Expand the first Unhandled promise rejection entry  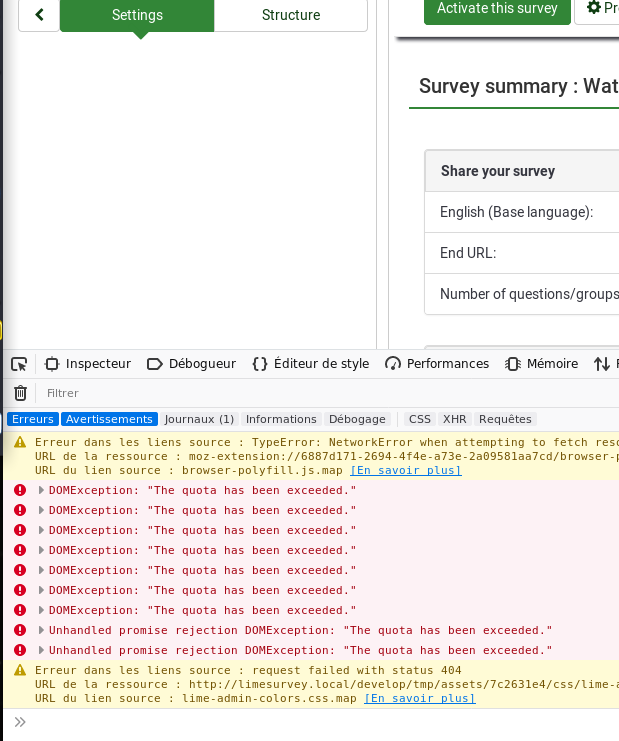coord(41,630)
